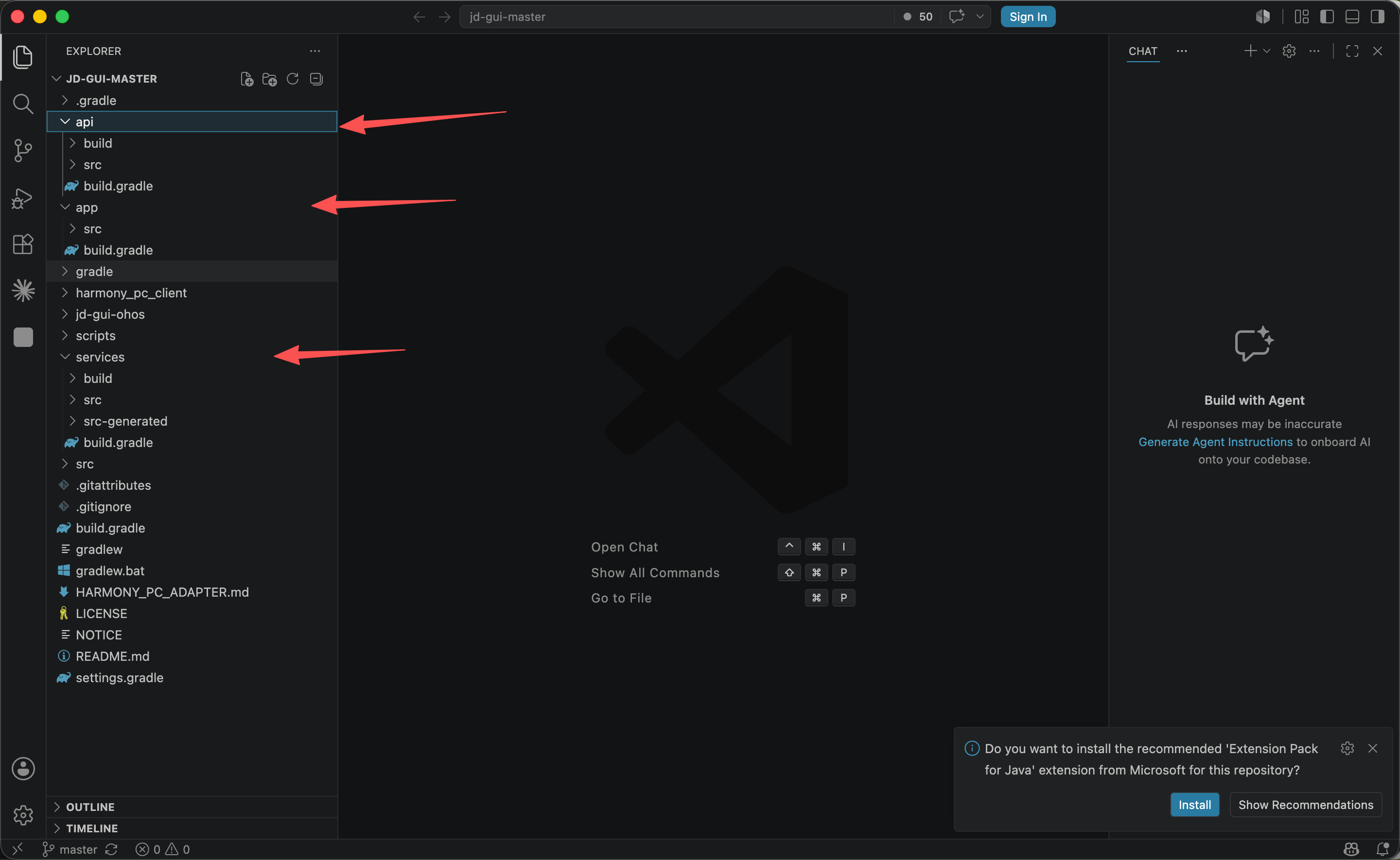The image size is (1400, 860).
Task: Open the Accounts menu icon
Action: click(x=23, y=769)
